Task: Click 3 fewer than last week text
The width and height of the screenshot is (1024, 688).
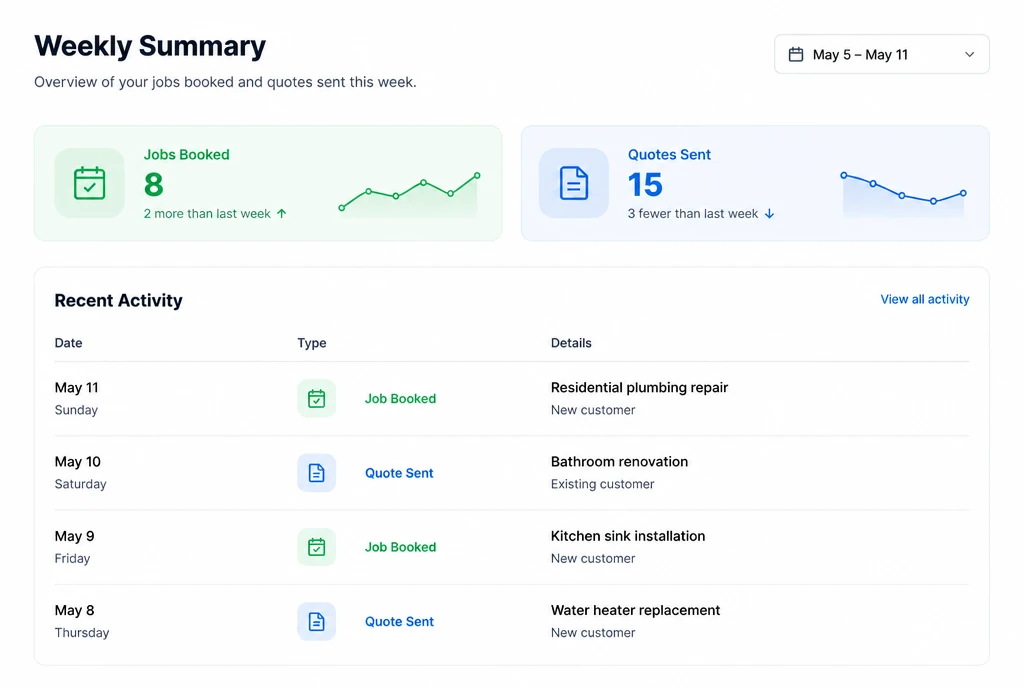Action: pyautogui.click(x=693, y=213)
